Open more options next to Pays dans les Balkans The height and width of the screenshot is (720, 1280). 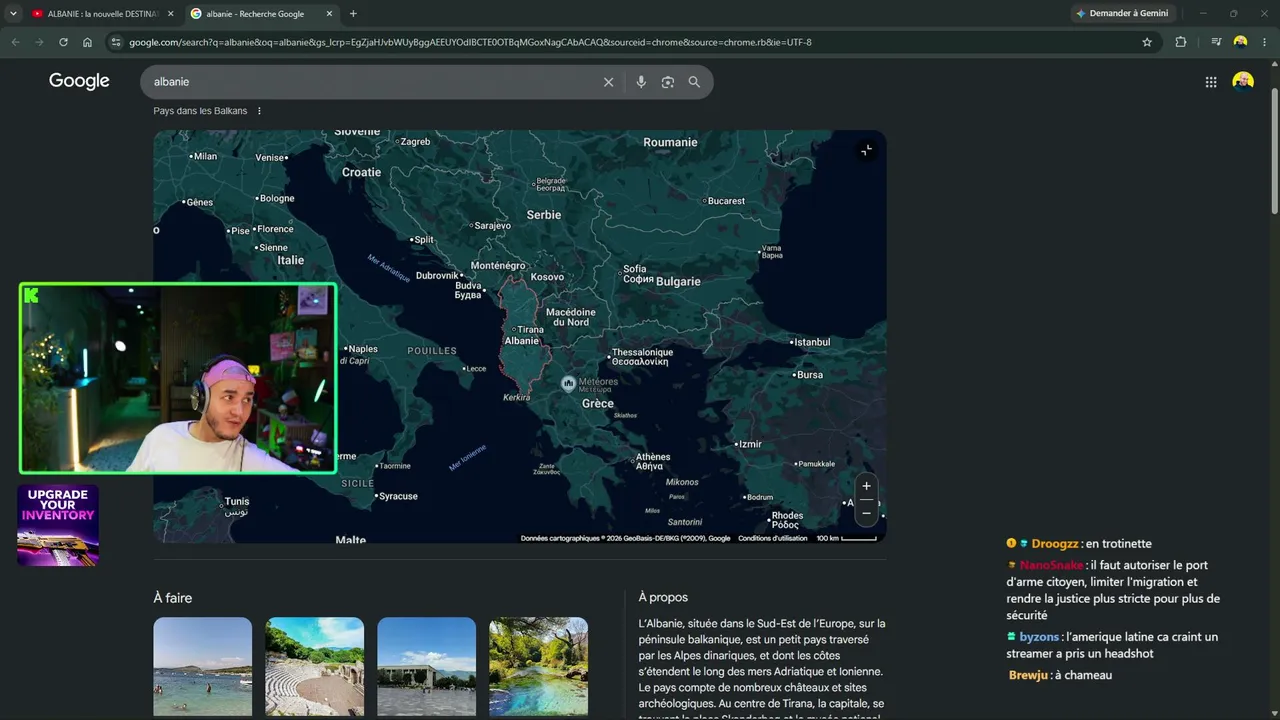pyautogui.click(x=259, y=111)
